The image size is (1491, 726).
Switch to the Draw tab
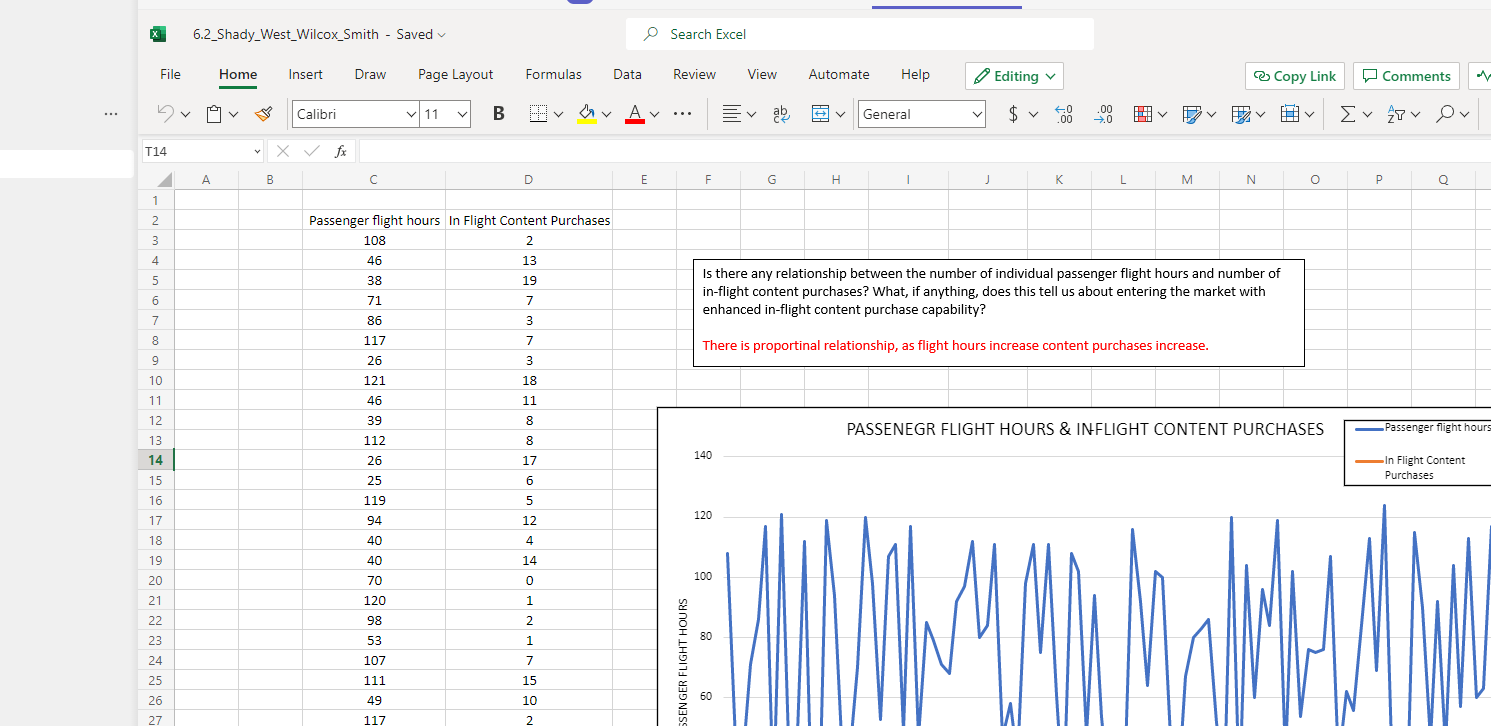tap(370, 75)
